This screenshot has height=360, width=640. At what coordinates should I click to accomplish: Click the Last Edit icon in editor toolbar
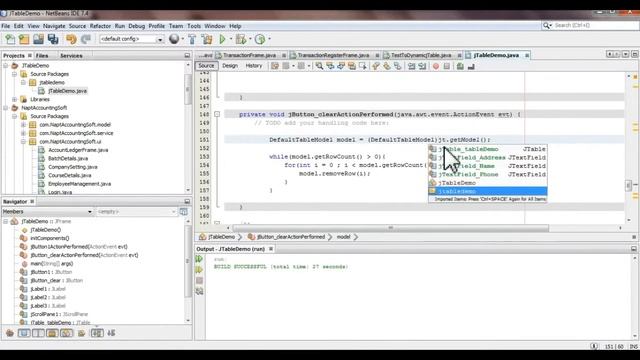[x=275, y=66]
